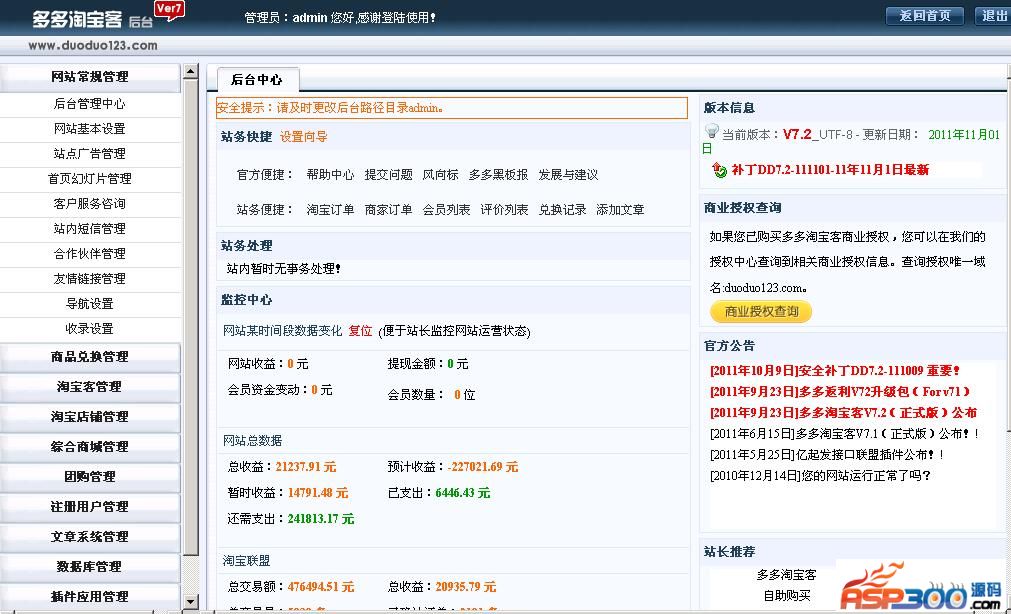
Task: Click the sidebar scrollbar down arrow
Action: click(x=190, y=601)
